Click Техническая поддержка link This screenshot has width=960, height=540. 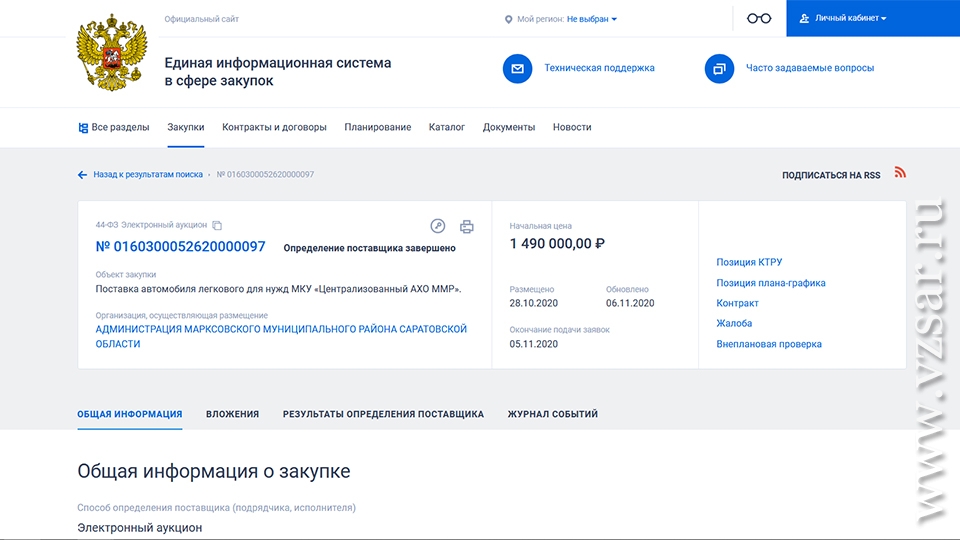pos(599,68)
